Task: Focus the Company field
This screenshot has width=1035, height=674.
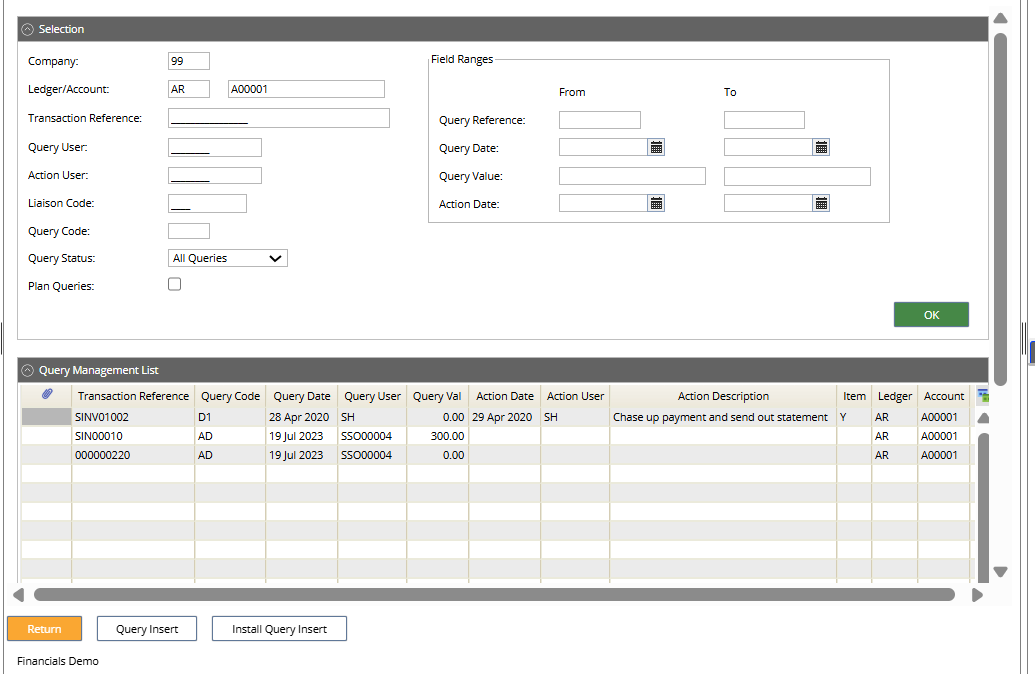Action: (x=189, y=61)
